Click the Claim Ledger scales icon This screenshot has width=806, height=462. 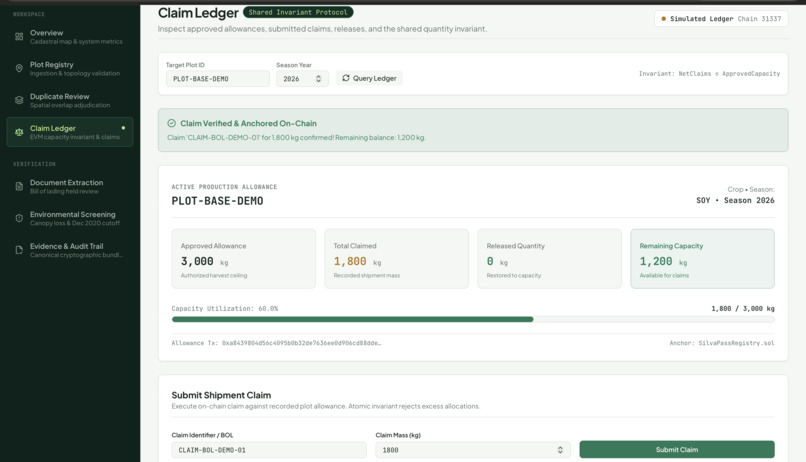click(x=19, y=132)
